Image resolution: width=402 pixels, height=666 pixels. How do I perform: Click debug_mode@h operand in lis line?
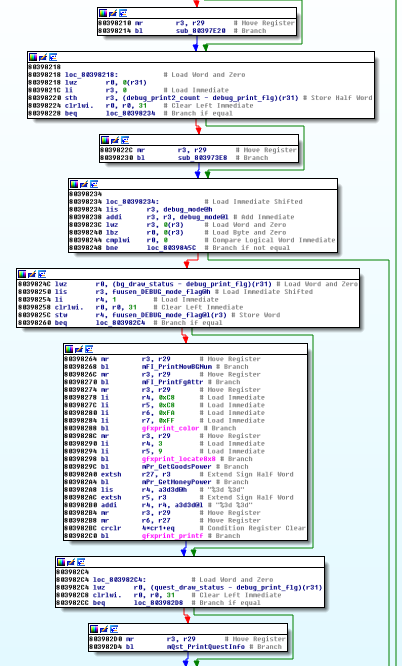188,209
